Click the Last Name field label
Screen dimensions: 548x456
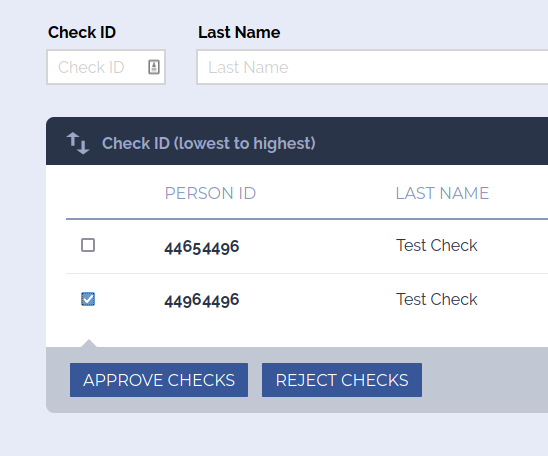click(239, 32)
